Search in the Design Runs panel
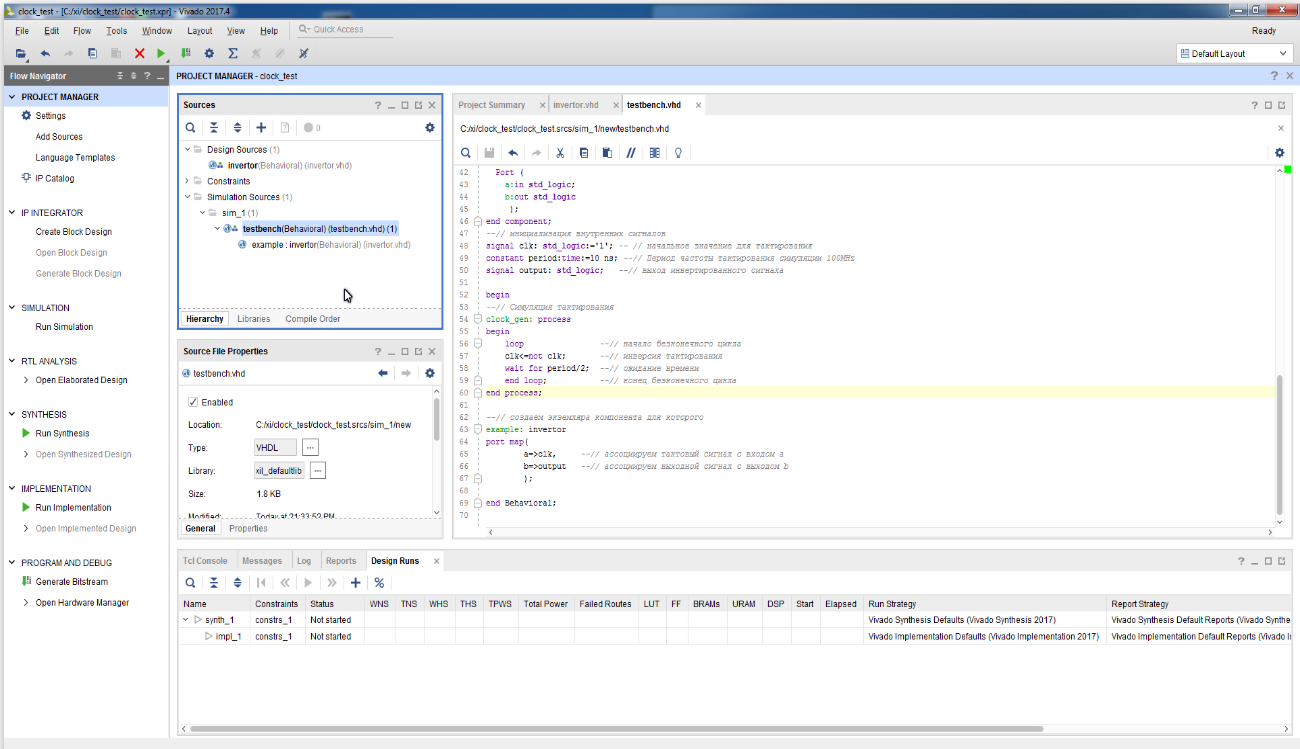1300x749 pixels. [x=190, y=582]
